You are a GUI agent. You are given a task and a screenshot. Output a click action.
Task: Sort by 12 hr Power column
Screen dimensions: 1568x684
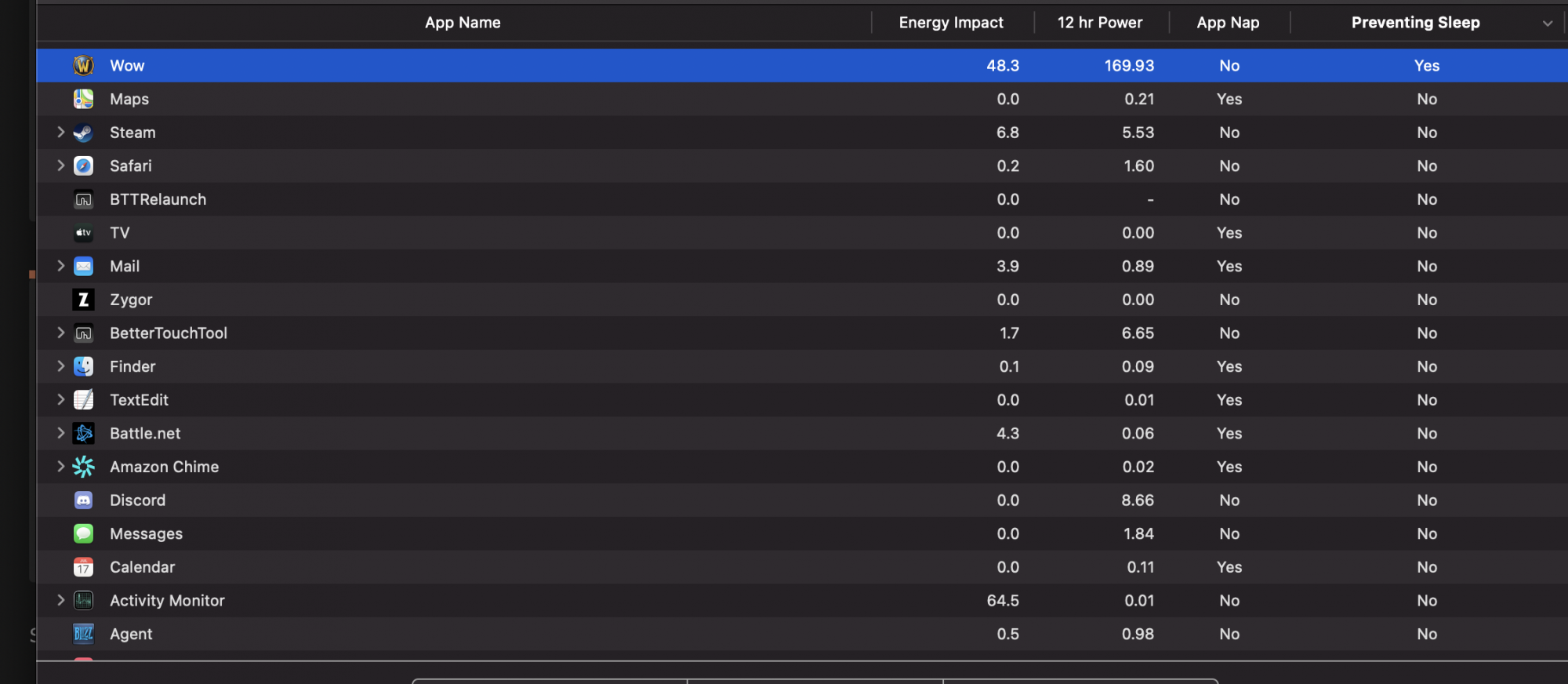point(1100,23)
